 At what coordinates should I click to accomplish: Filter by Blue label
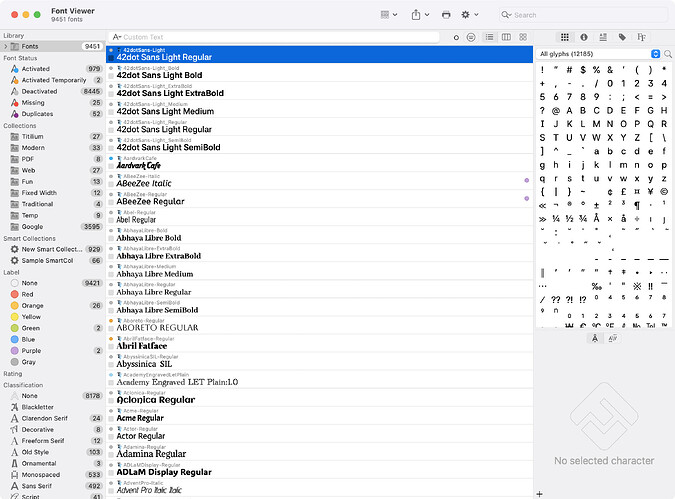pyautogui.click(x=52, y=339)
